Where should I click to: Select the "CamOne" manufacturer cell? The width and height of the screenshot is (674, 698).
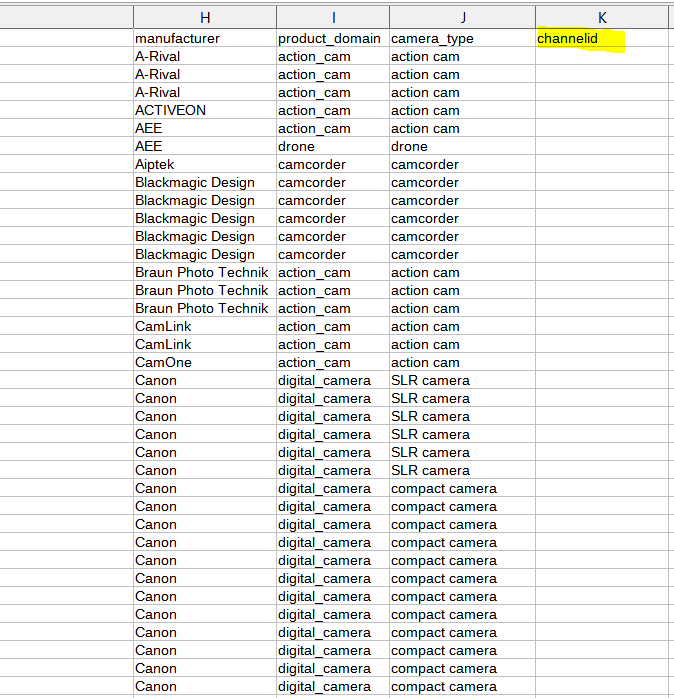coord(205,362)
